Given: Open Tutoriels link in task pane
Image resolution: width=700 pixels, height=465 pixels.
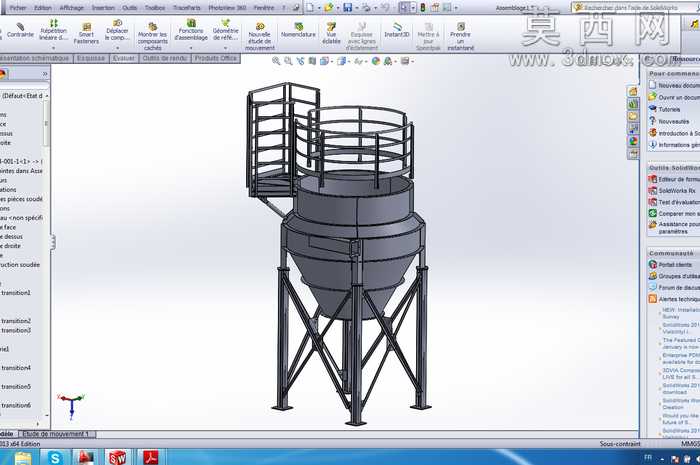Looking at the screenshot, I should (x=665, y=109).
